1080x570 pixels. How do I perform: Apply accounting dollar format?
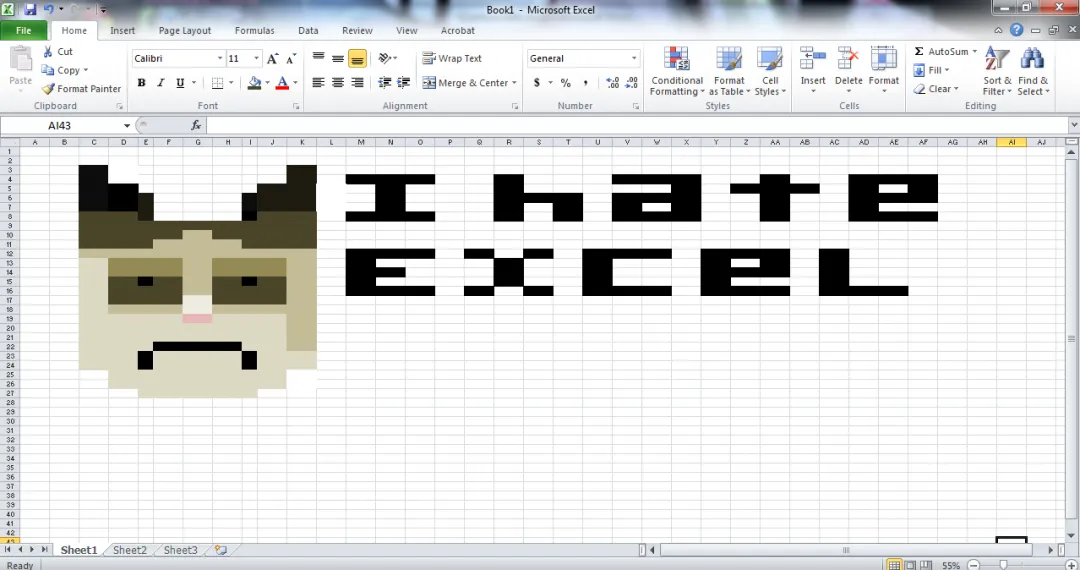[537, 83]
